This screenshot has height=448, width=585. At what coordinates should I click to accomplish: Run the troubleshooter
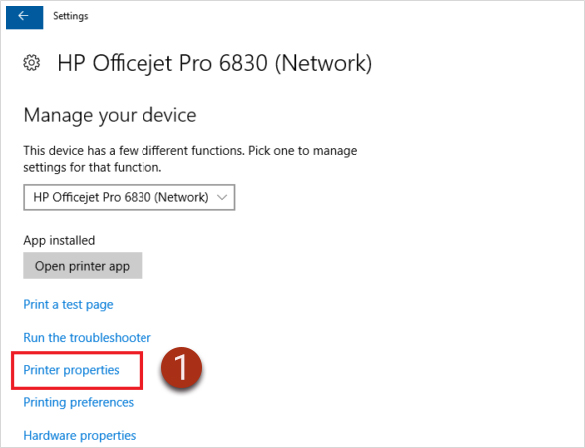tap(87, 338)
